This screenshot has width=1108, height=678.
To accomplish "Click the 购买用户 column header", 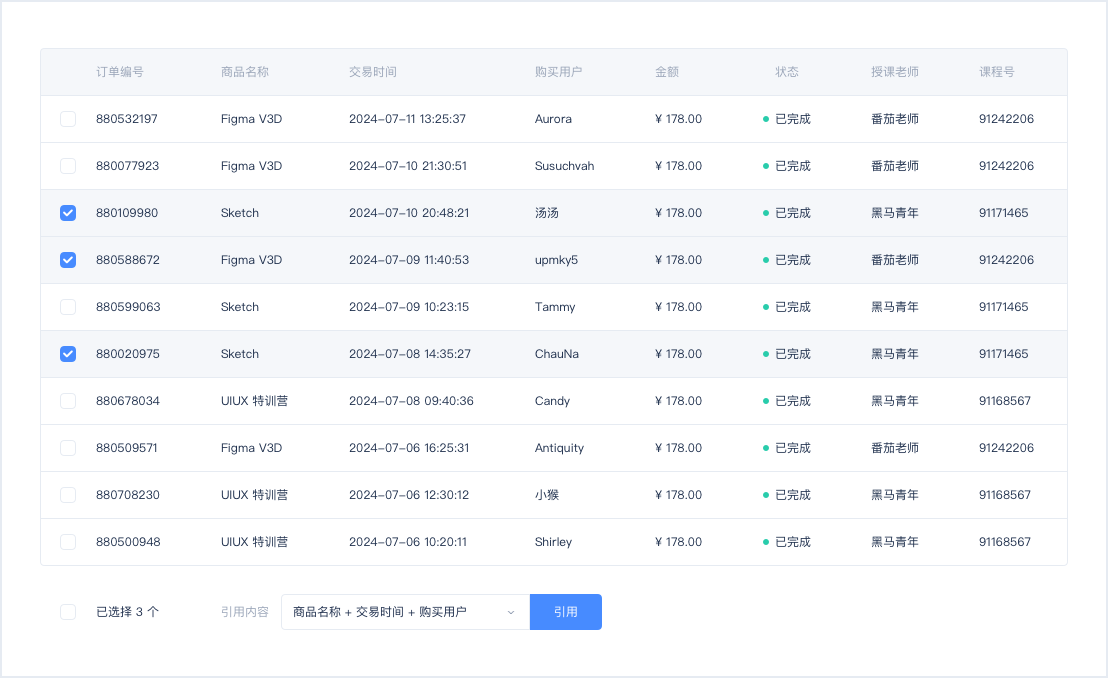I will coord(559,72).
